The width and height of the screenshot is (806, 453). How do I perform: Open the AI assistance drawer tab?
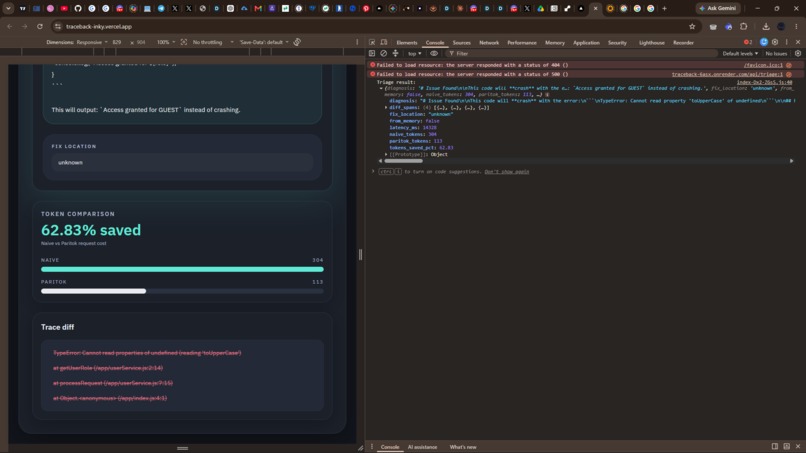422,447
